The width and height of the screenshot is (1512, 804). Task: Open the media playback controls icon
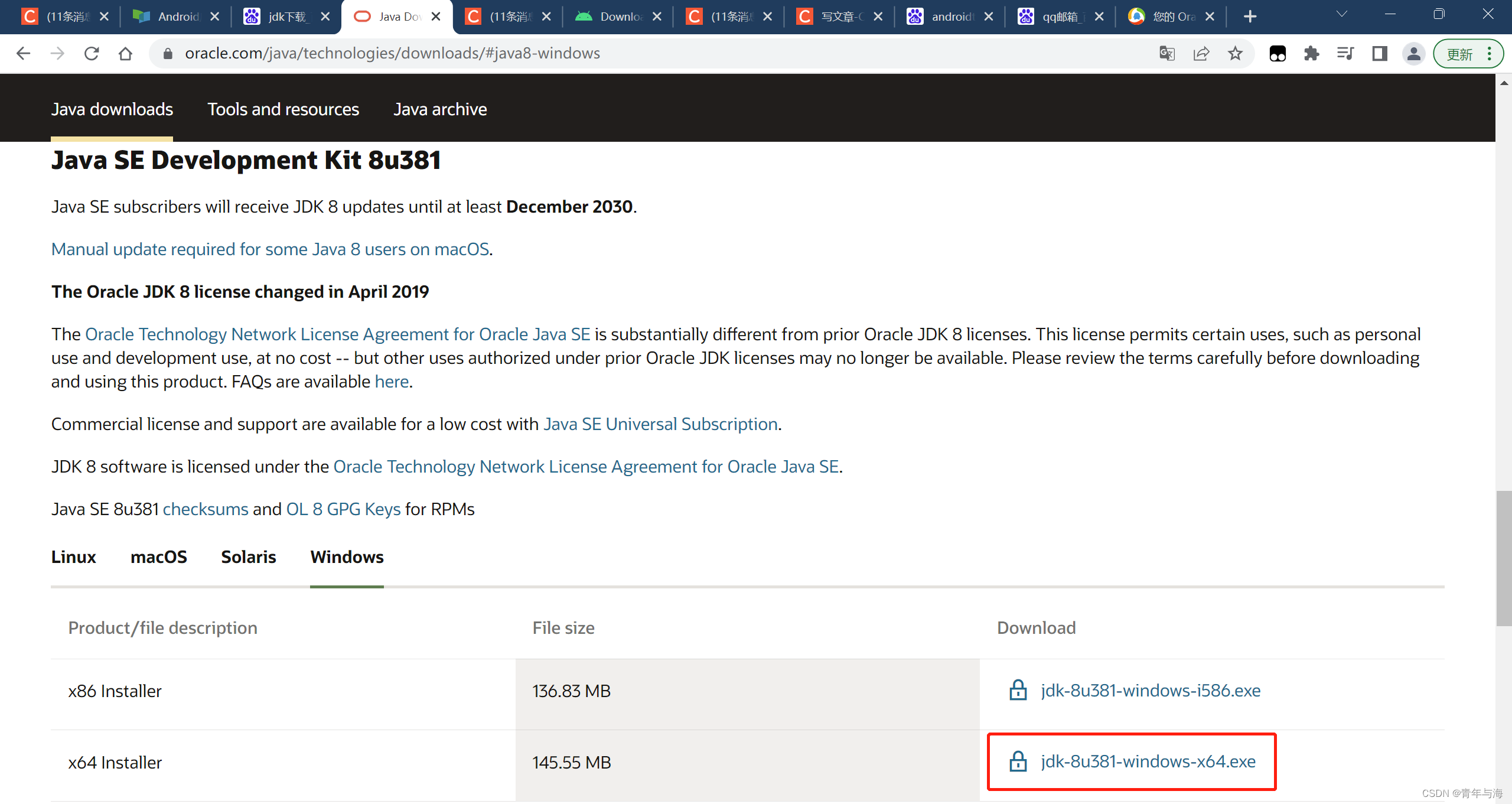point(1345,53)
